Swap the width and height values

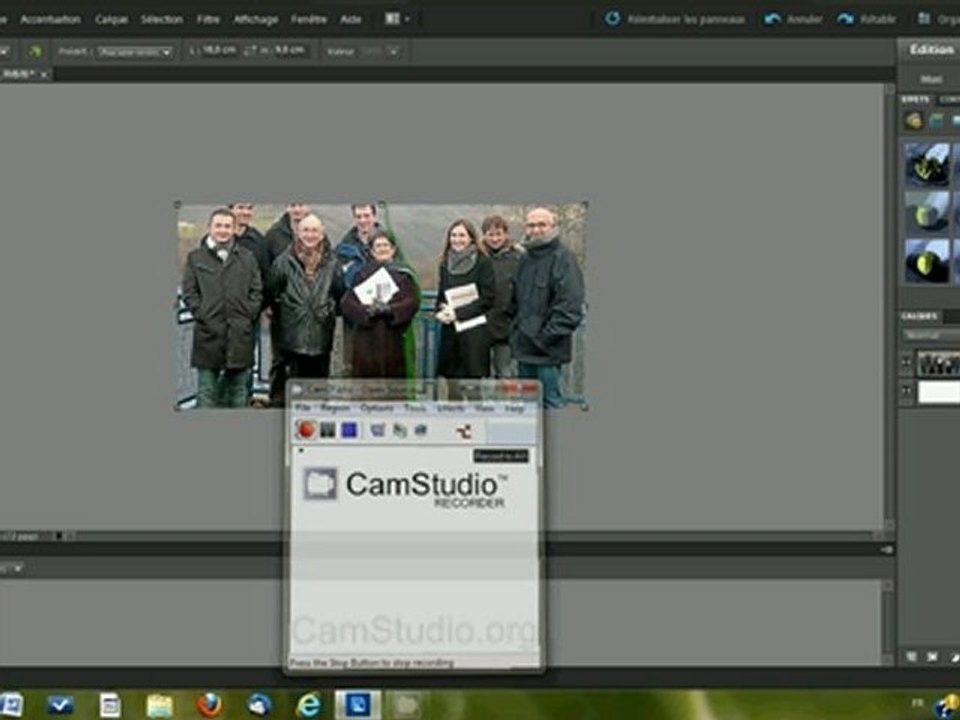point(249,51)
